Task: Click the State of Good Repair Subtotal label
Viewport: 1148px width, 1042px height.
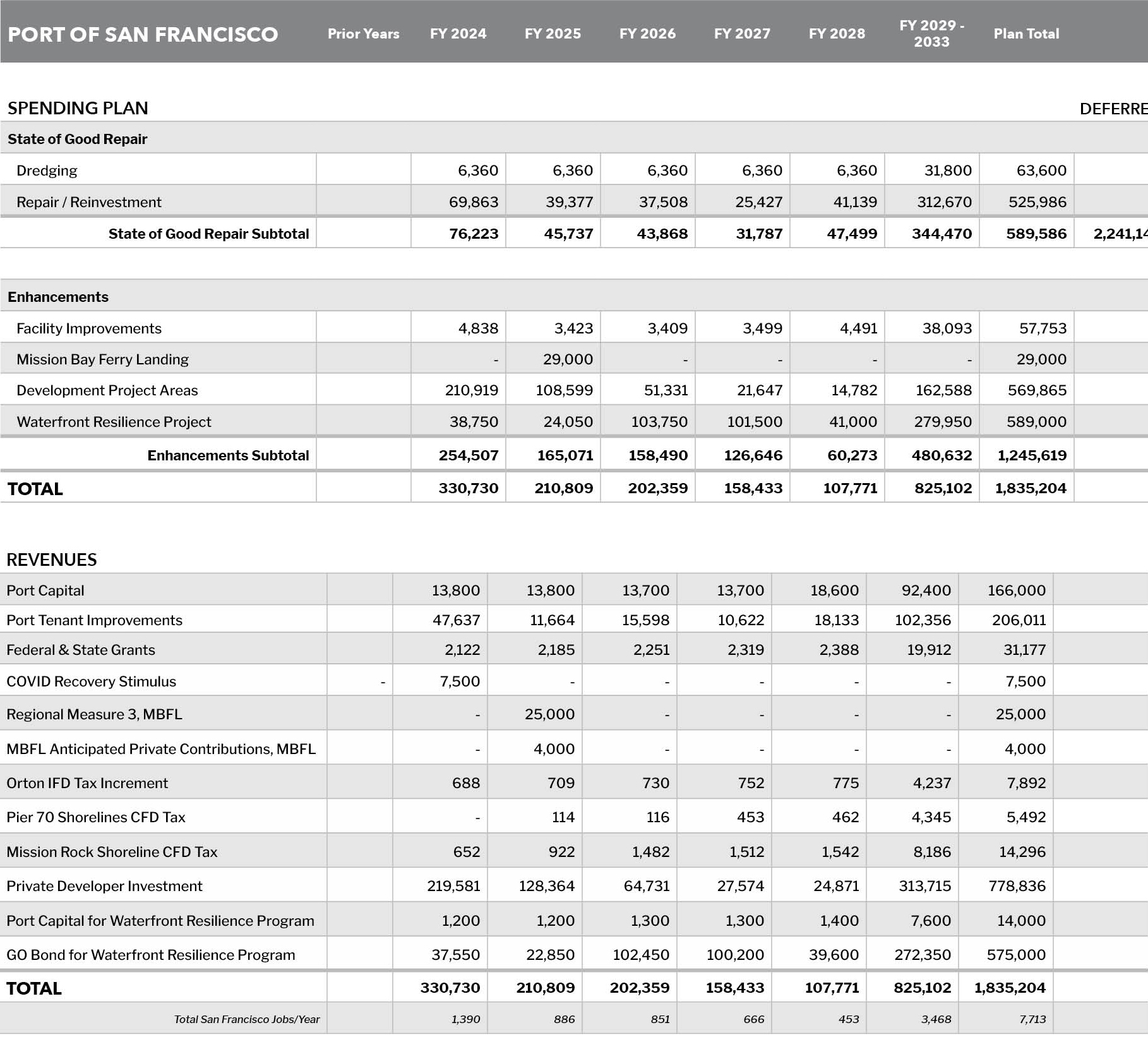Action: [x=208, y=234]
